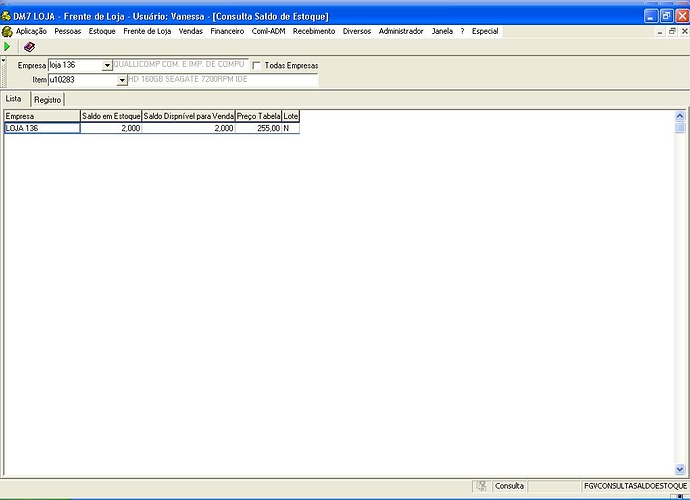This screenshot has height=500, width=690.
Task: Close the inner Consulta Saldo de Estoque window
Action: (x=684, y=31)
